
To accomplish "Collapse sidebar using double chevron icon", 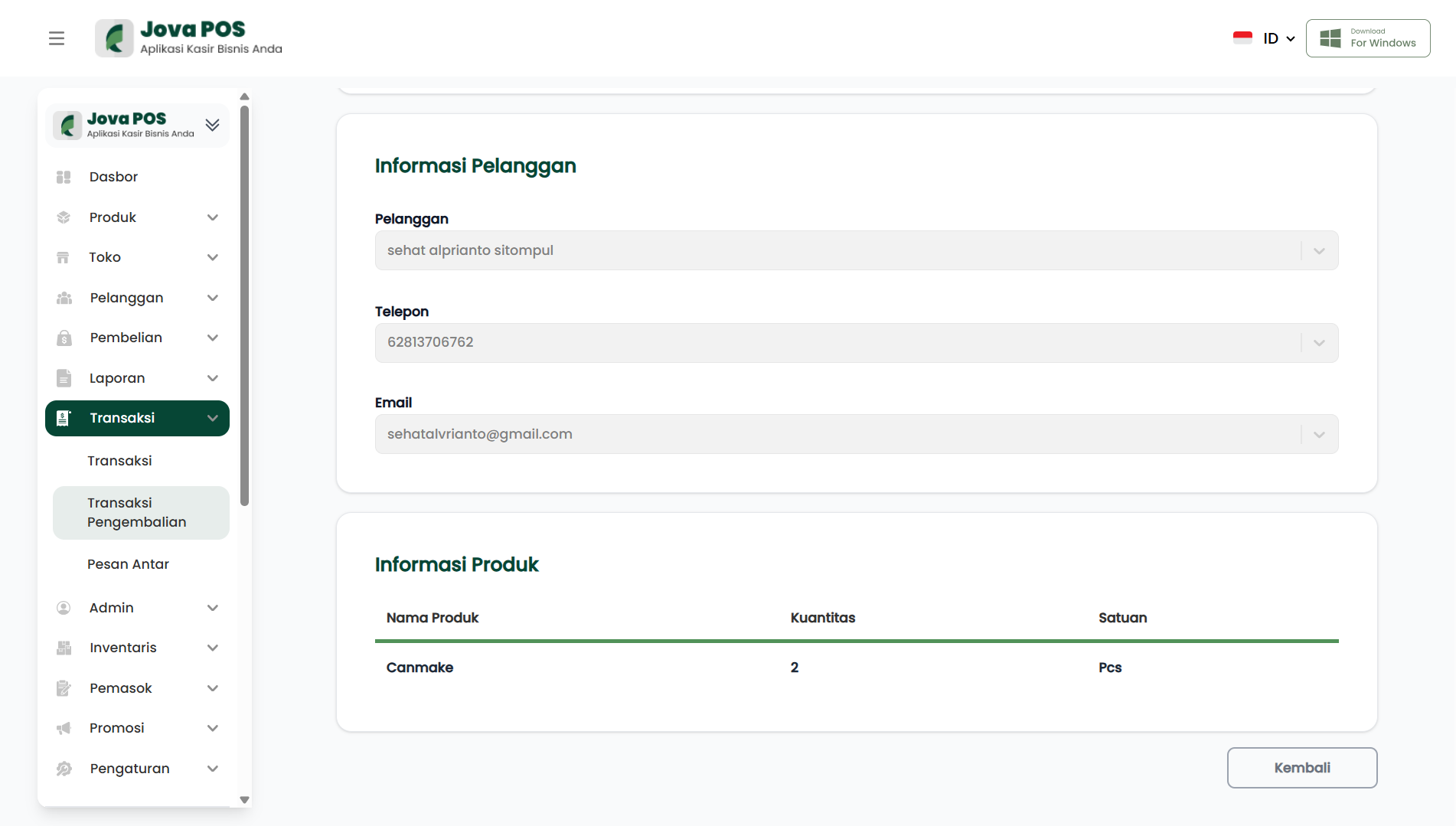I will point(212,125).
